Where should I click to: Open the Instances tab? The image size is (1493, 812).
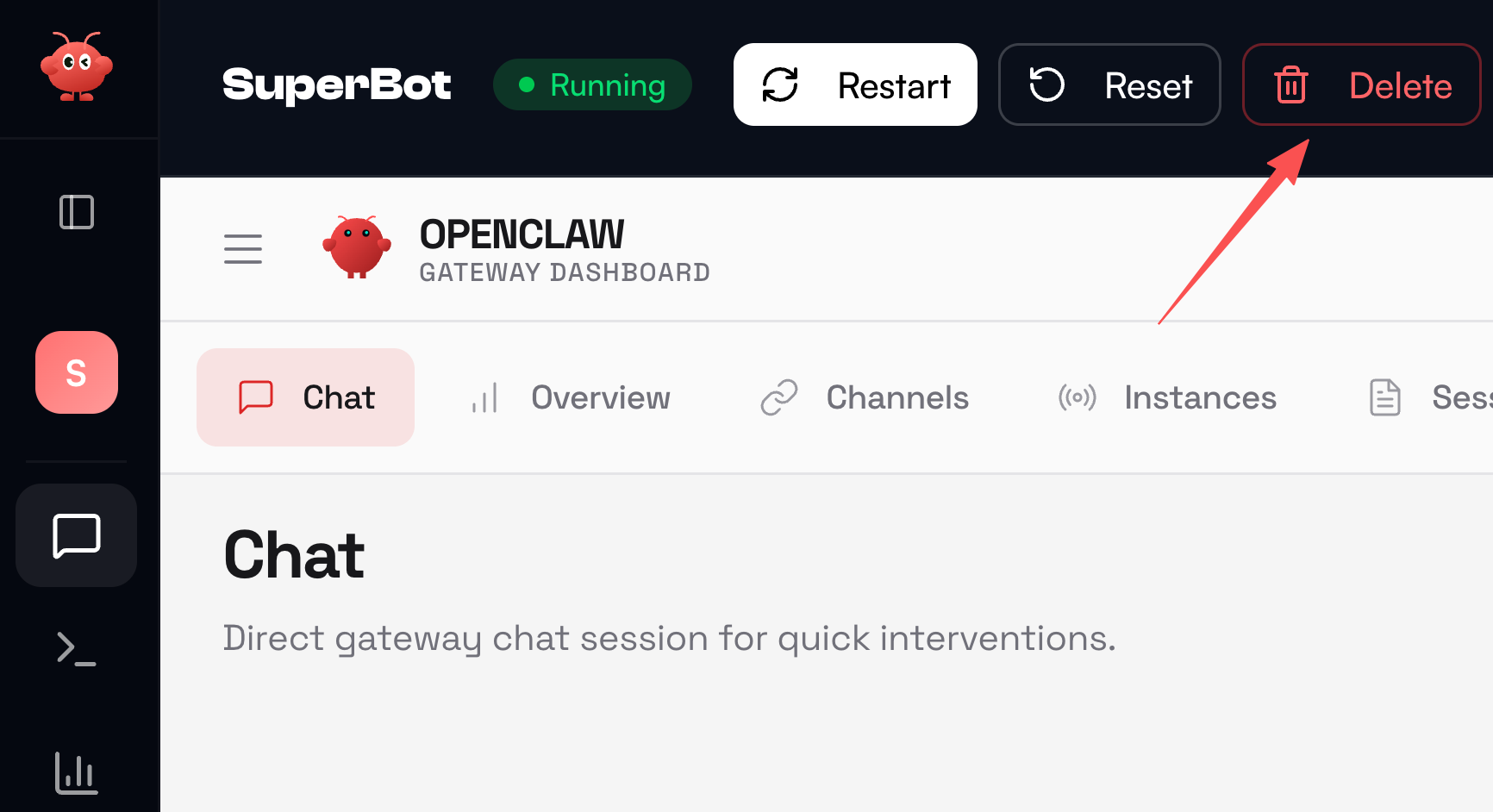[x=1167, y=397]
